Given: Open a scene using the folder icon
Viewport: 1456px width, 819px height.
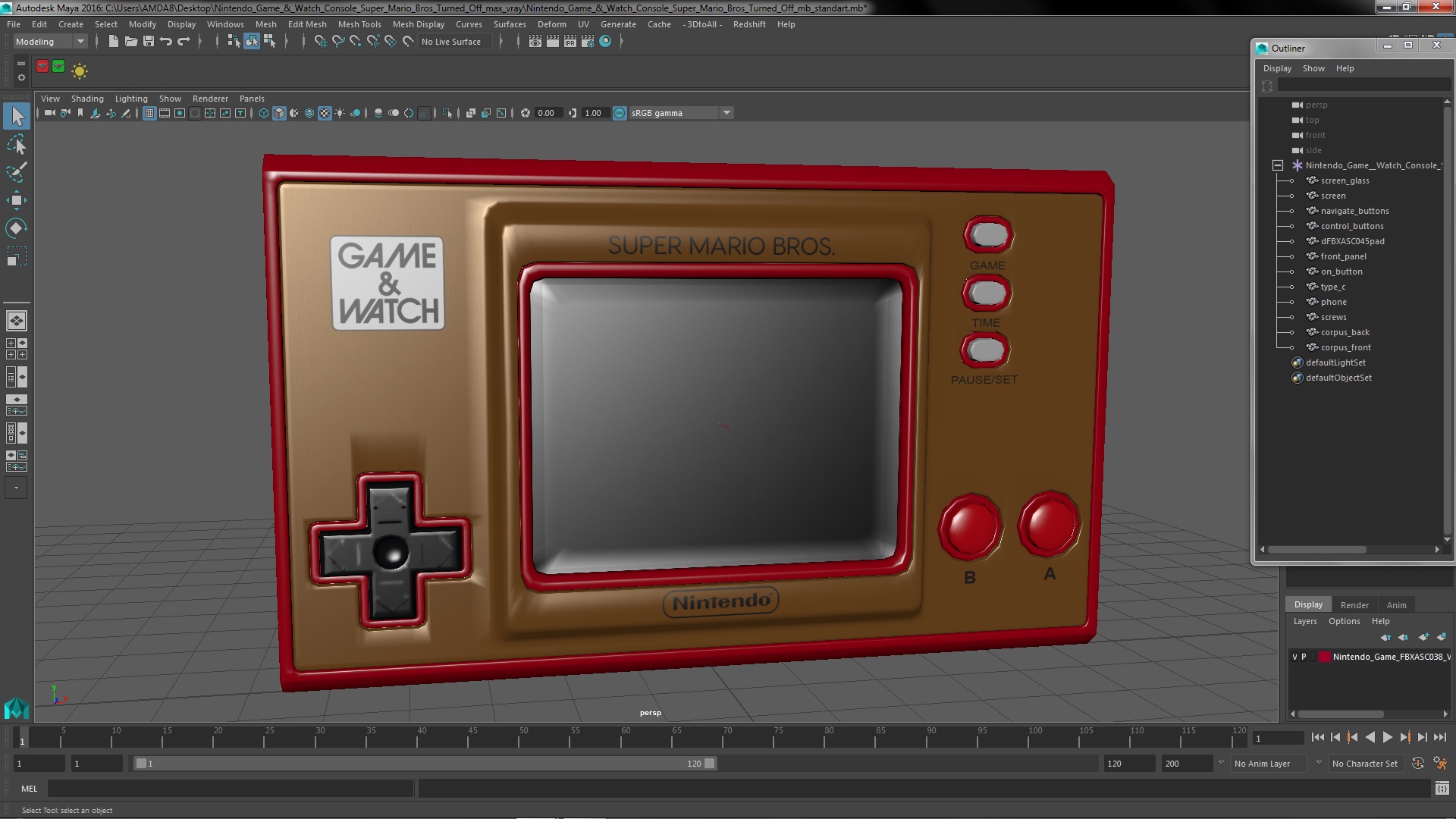Looking at the screenshot, I should pyautogui.click(x=130, y=42).
